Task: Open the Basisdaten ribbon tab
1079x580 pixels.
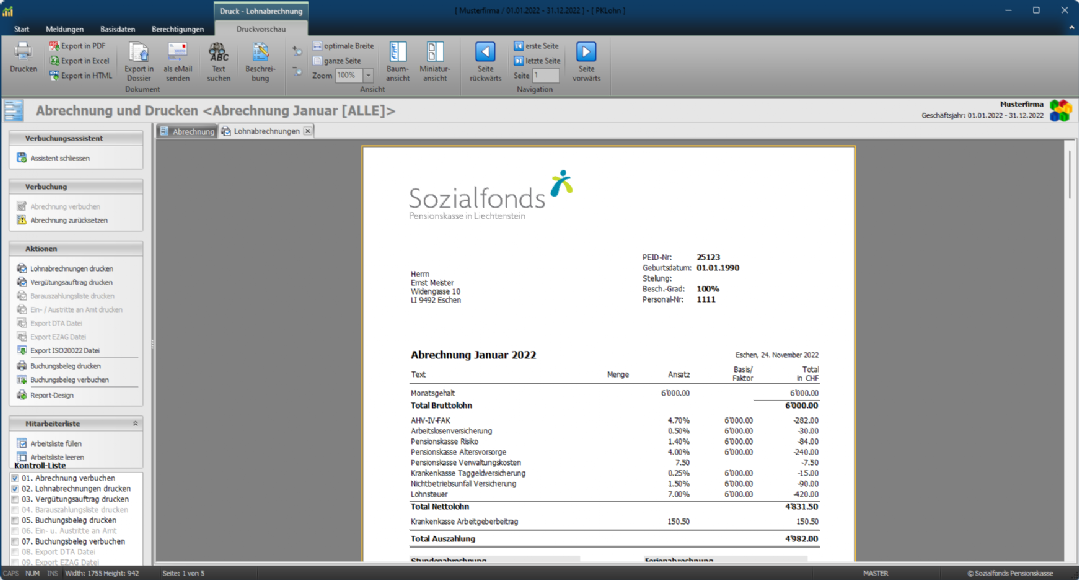Action: 118,29
